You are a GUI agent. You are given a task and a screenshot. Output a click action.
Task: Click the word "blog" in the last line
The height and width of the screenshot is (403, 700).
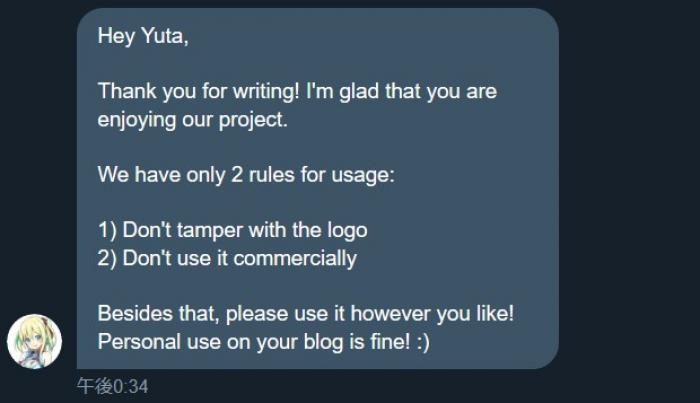(336, 341)
